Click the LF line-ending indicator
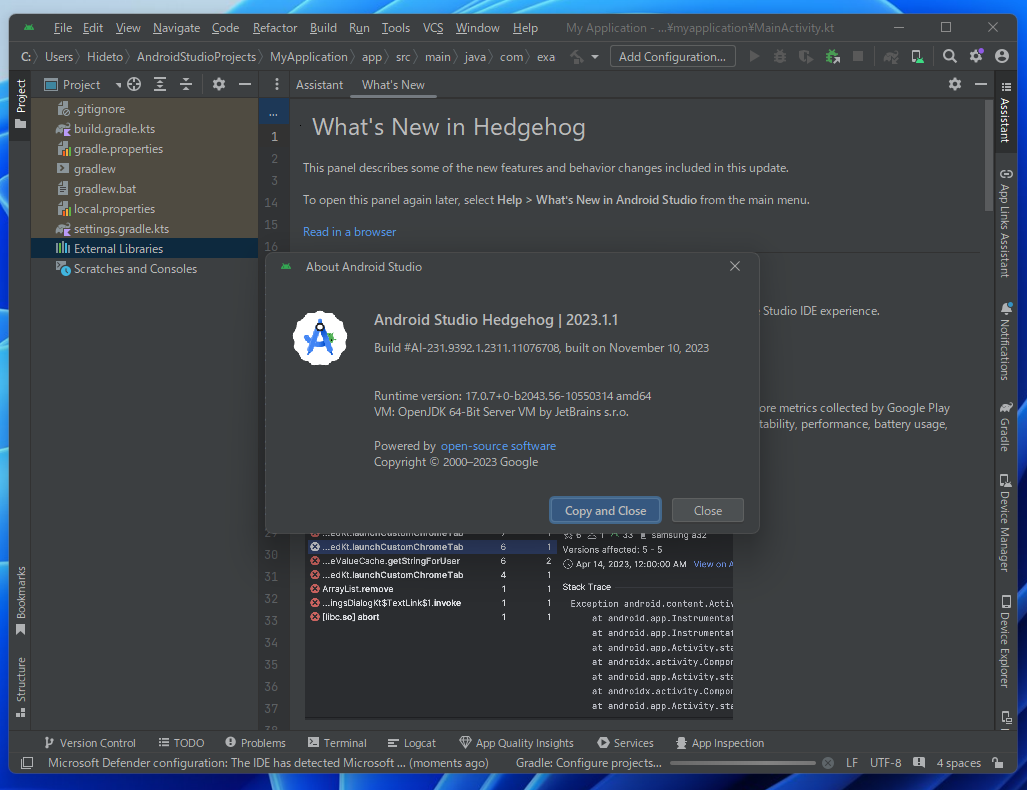This screenshot has height=790, width=1027. [851, 762]
